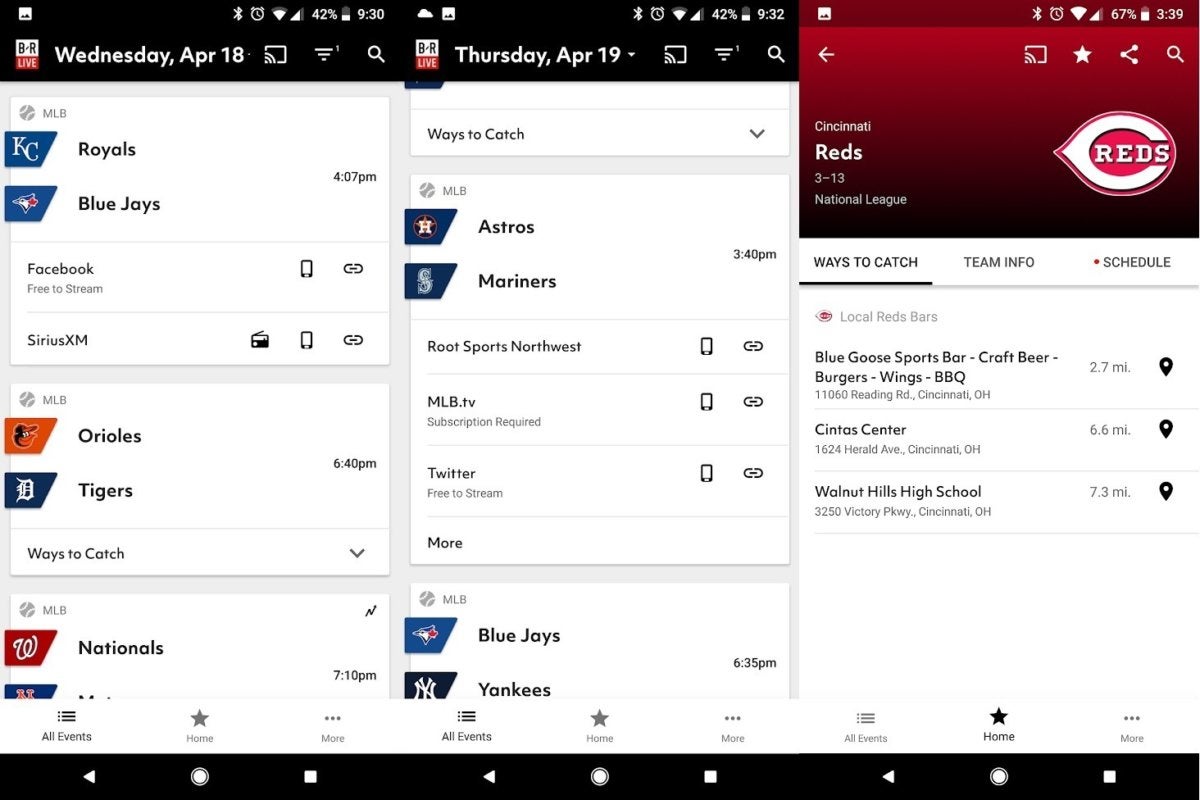Tap the Walnut Hills High School listing name

tap(898, 492)
